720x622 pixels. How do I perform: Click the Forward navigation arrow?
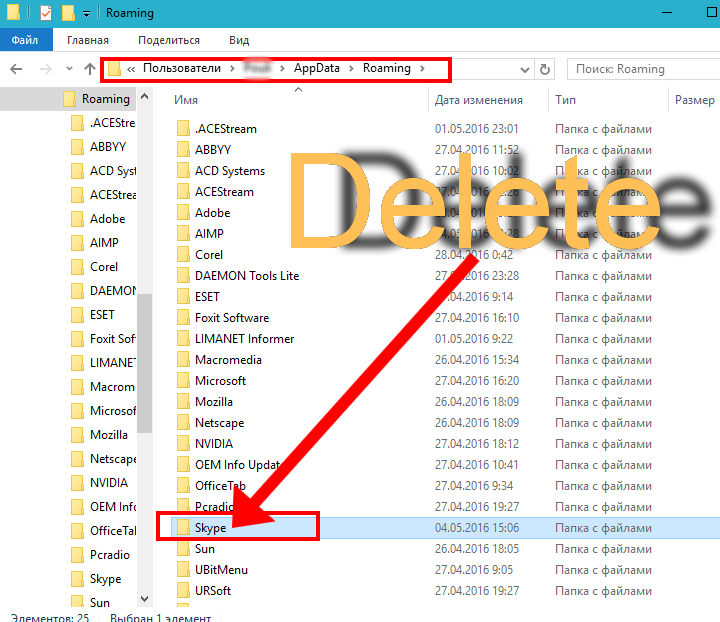(x=45, y=69)
